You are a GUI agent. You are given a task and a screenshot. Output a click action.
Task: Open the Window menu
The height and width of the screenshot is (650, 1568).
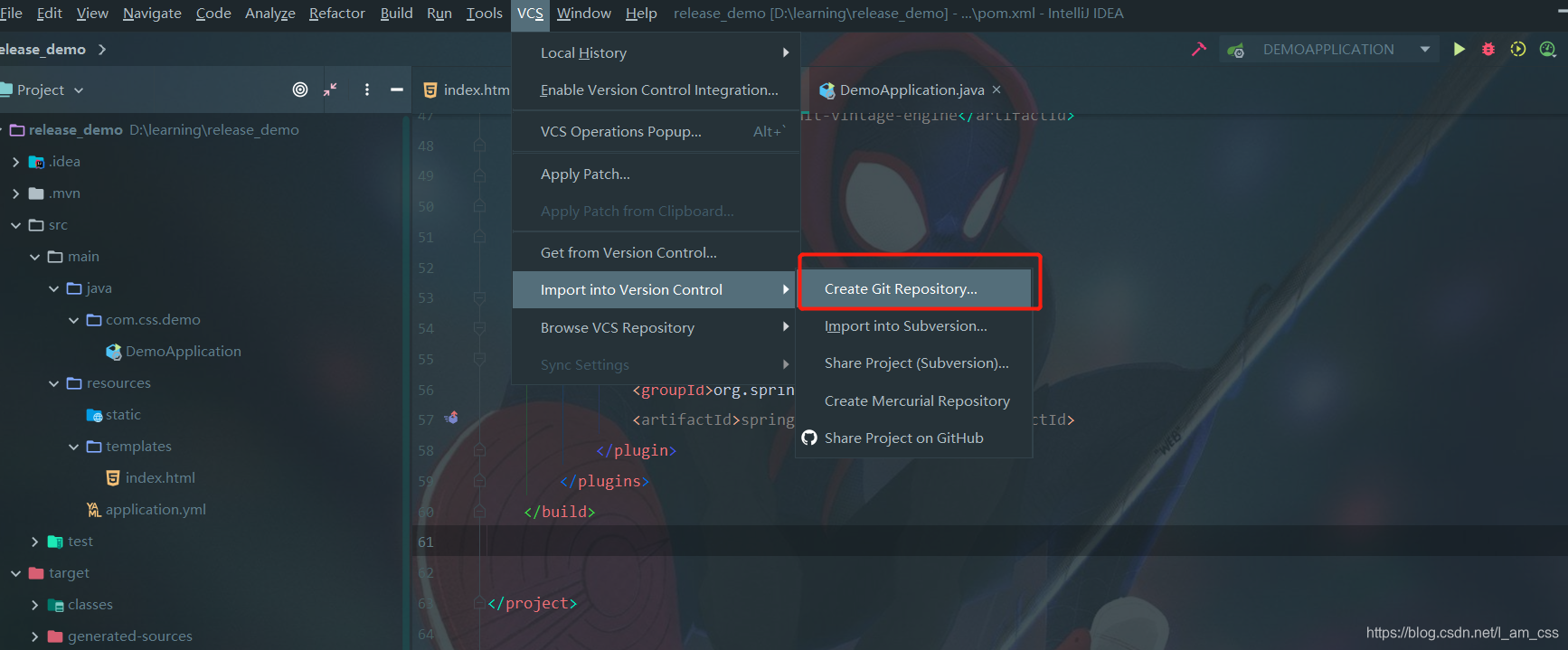(x=583, y=13)
